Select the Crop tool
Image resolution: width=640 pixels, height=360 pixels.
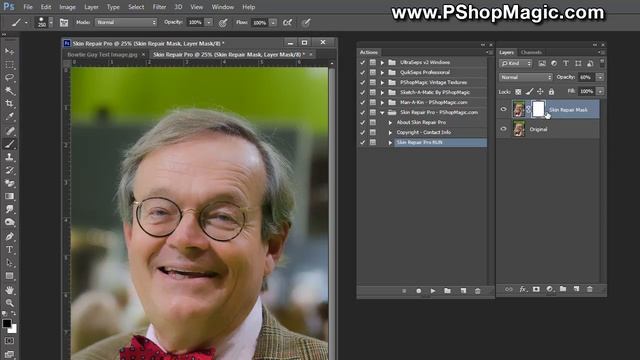(9, 104)
